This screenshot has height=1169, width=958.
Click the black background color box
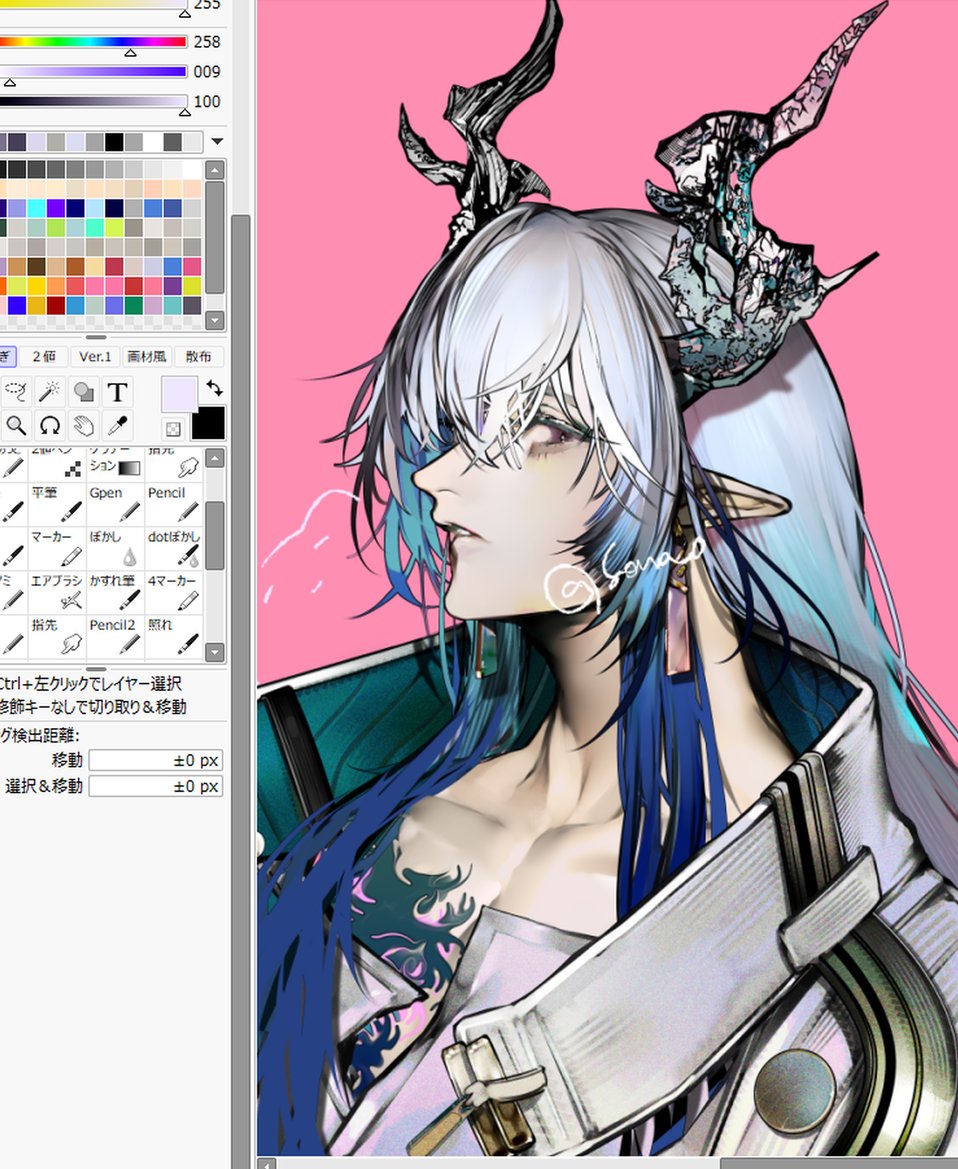[x=208, y=423]
